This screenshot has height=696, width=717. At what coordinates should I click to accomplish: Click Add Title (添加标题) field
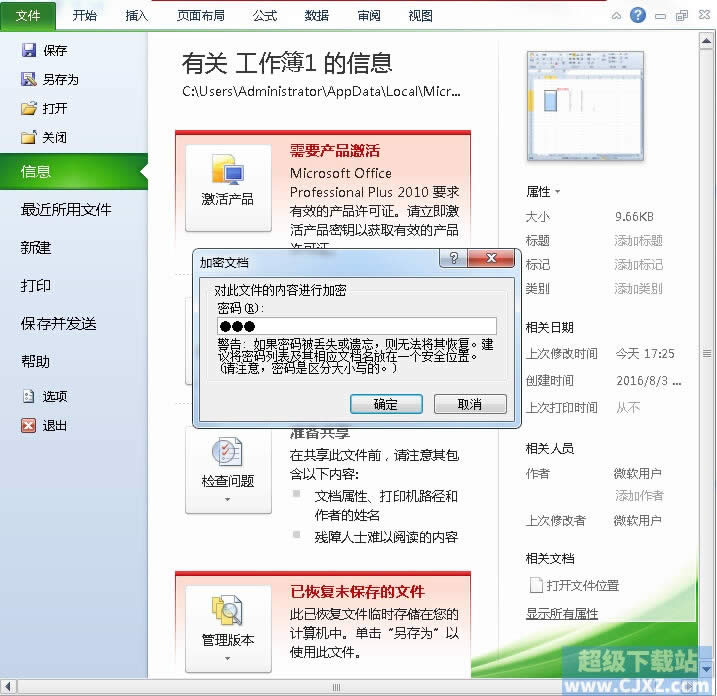point(638,241)
